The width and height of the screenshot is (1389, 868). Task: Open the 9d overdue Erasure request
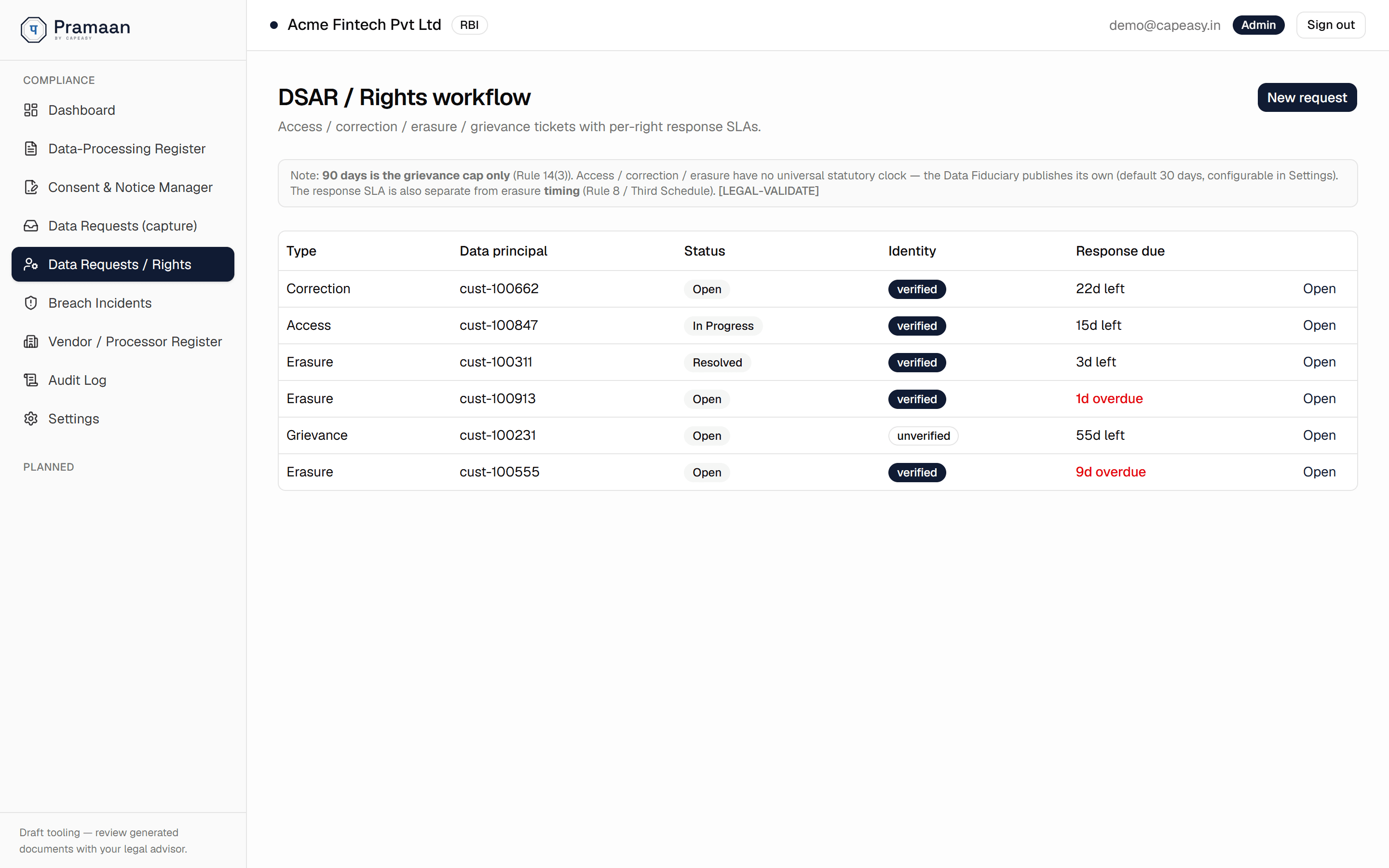pos(1319,472)
